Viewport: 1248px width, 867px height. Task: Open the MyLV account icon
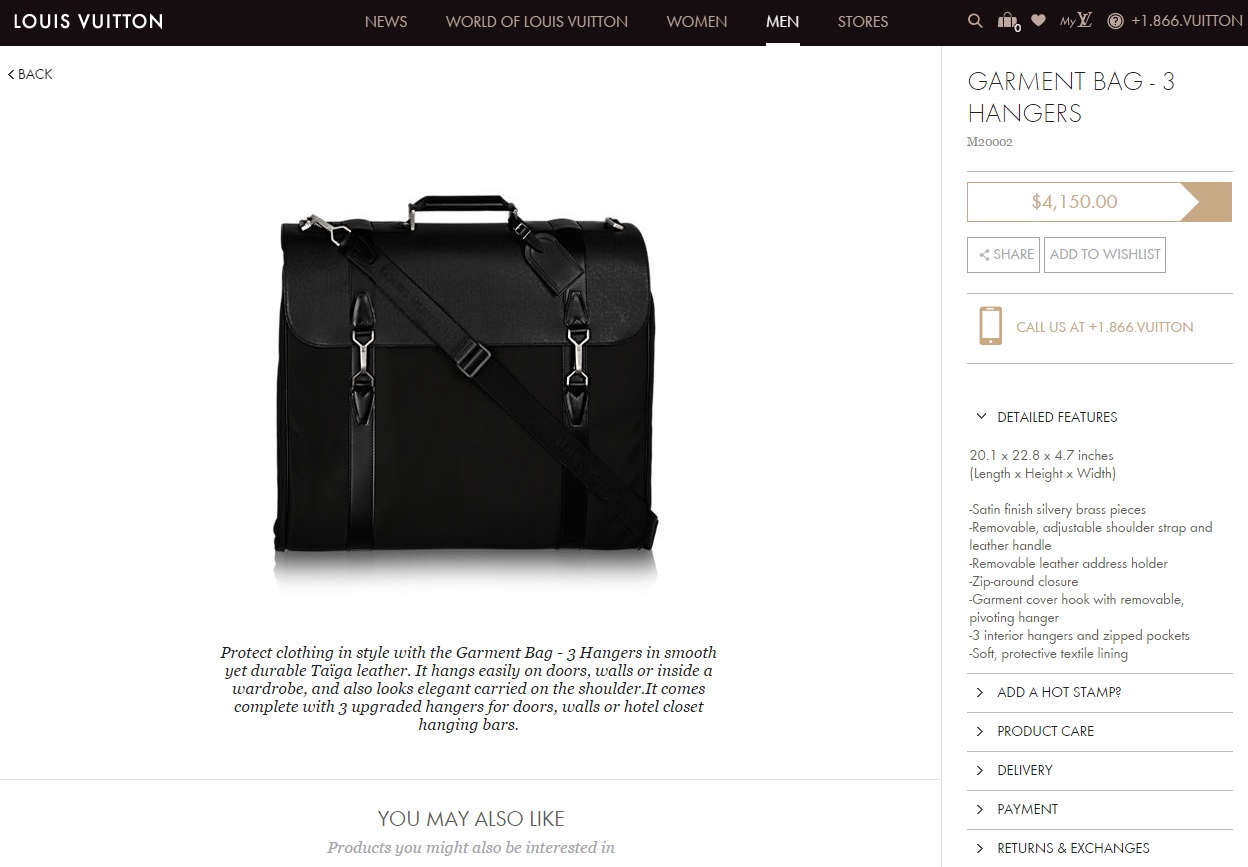[x=1076, y=20]
